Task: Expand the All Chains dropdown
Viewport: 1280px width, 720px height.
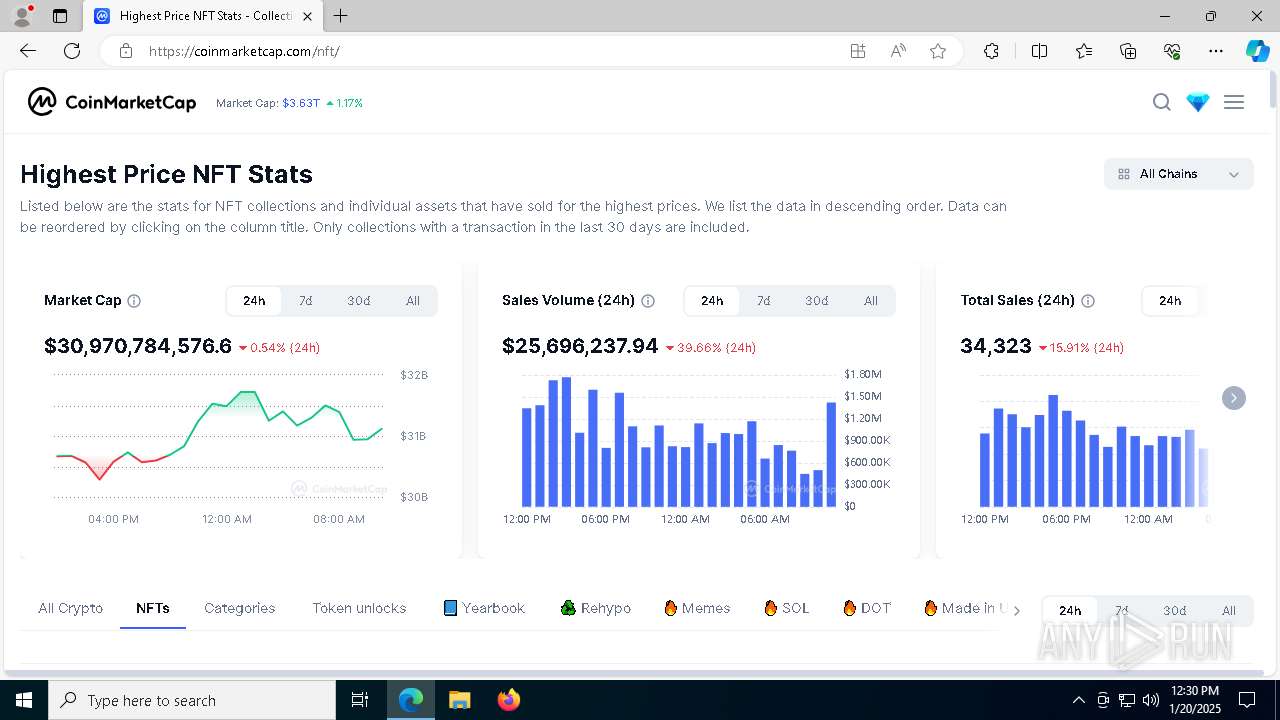Action: [x=1179, y=174]
